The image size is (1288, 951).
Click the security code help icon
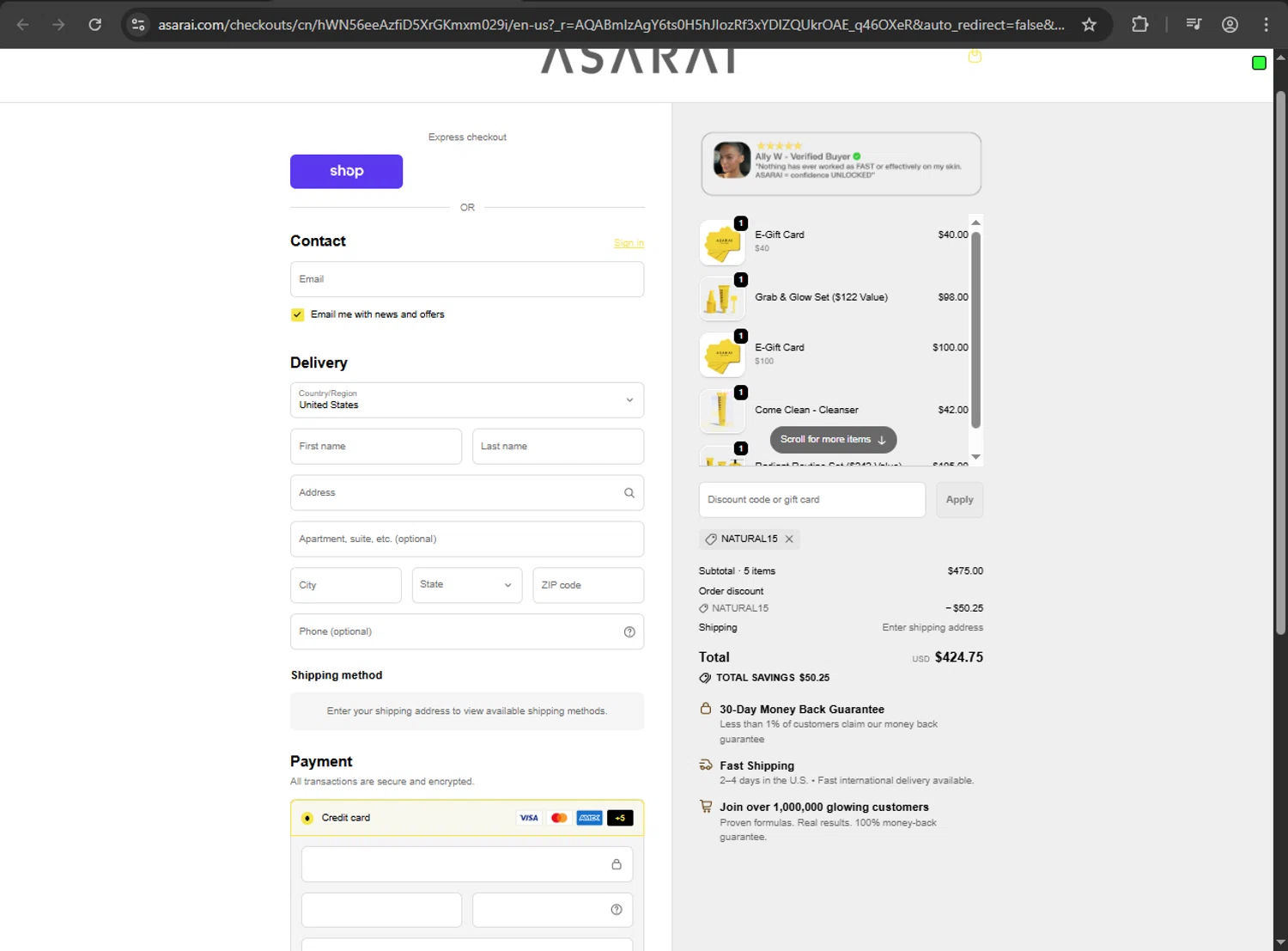[617, 910]
